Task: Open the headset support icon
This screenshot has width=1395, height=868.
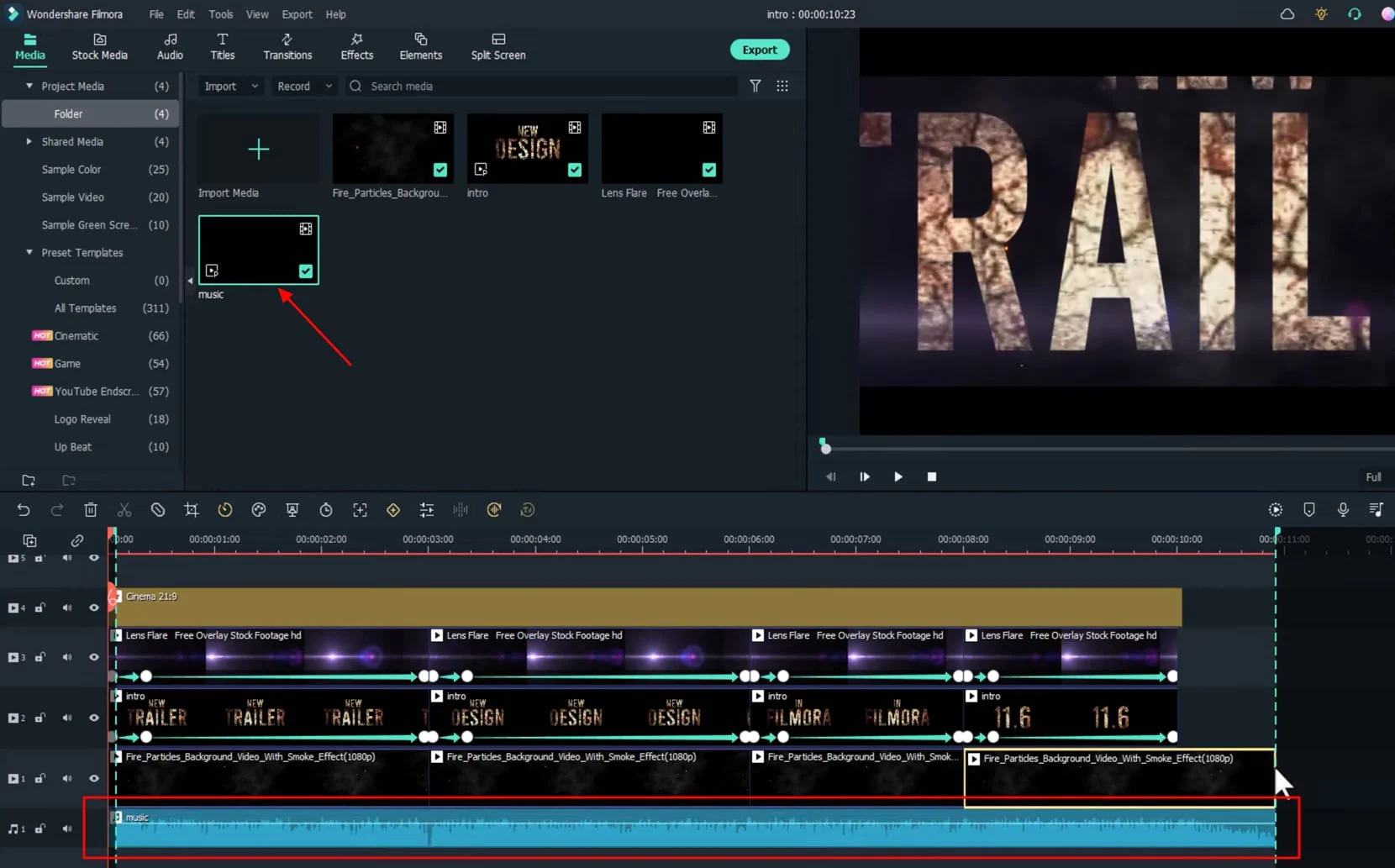Action: pos(1355,14)
